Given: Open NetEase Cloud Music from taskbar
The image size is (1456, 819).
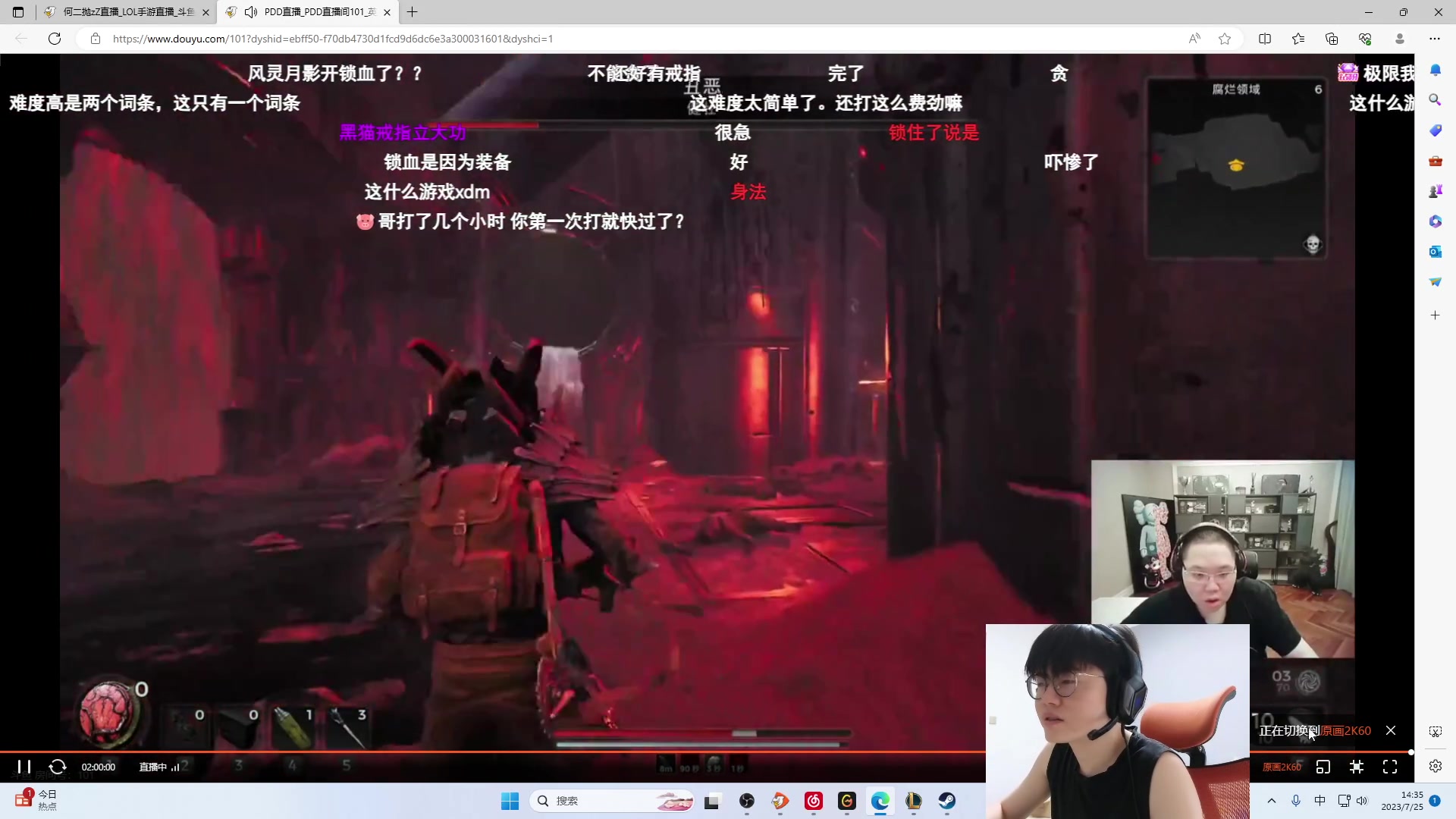Looking at the screenshot, I should point(814,801).
